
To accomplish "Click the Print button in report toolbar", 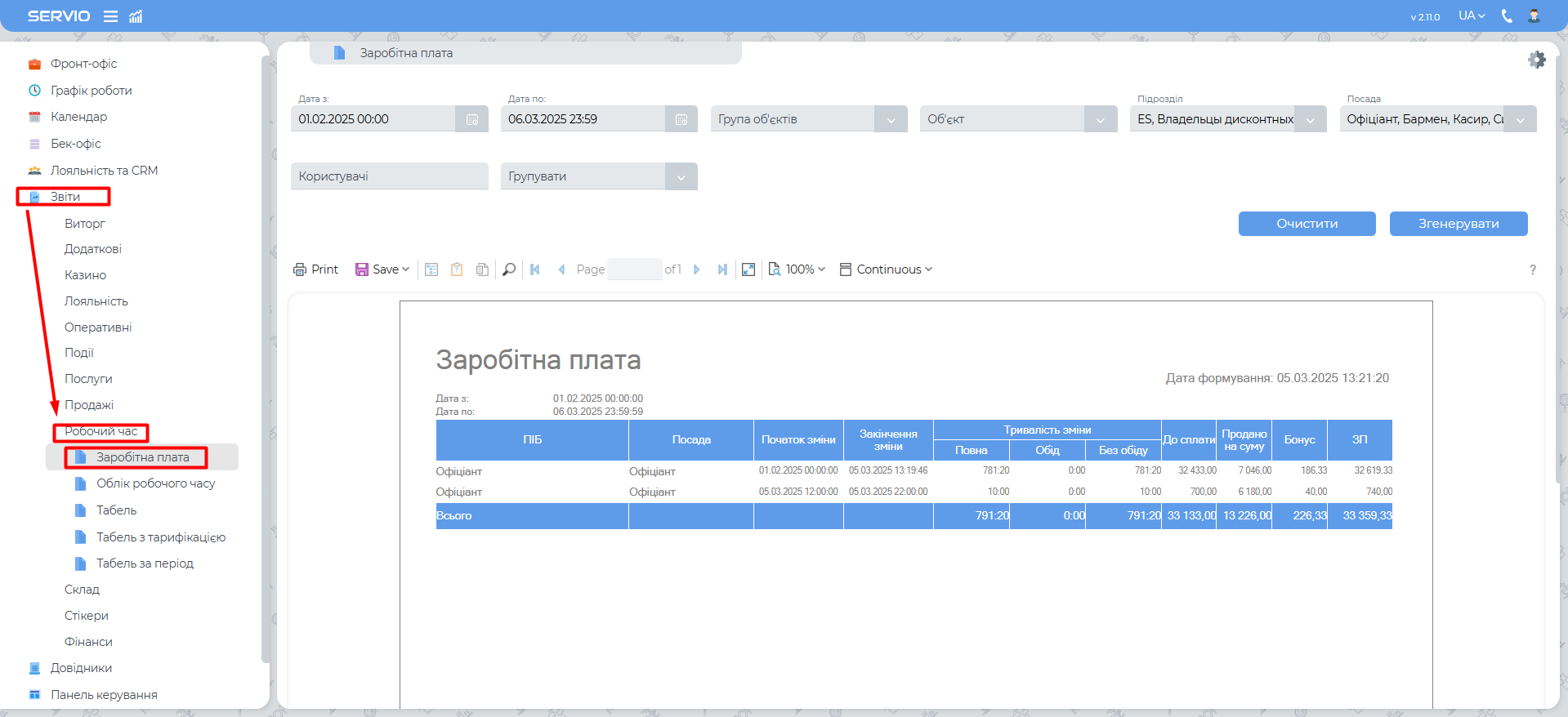I will tap(315, 269).
